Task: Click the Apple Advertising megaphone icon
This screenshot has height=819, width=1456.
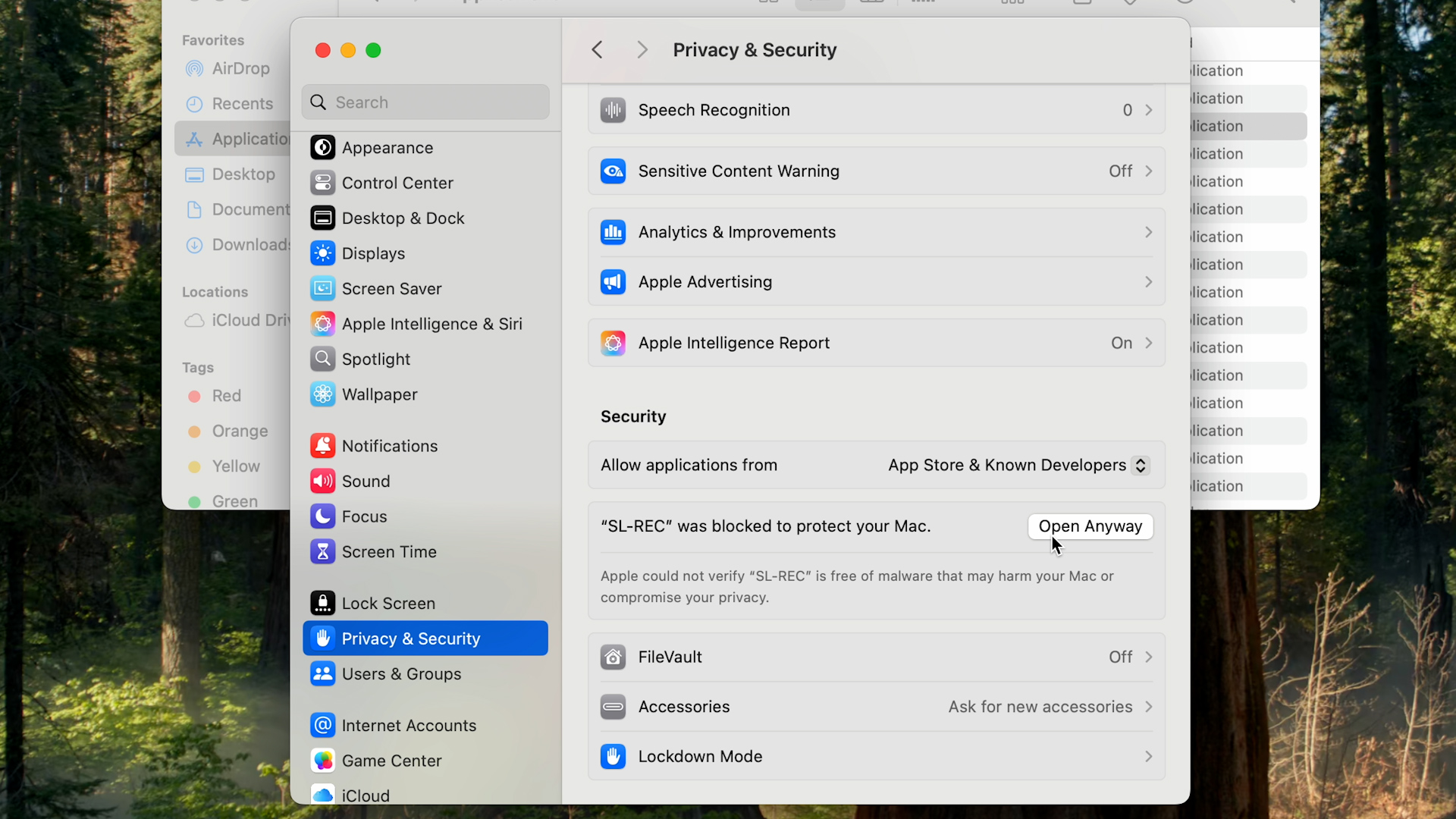Action: 613,282
